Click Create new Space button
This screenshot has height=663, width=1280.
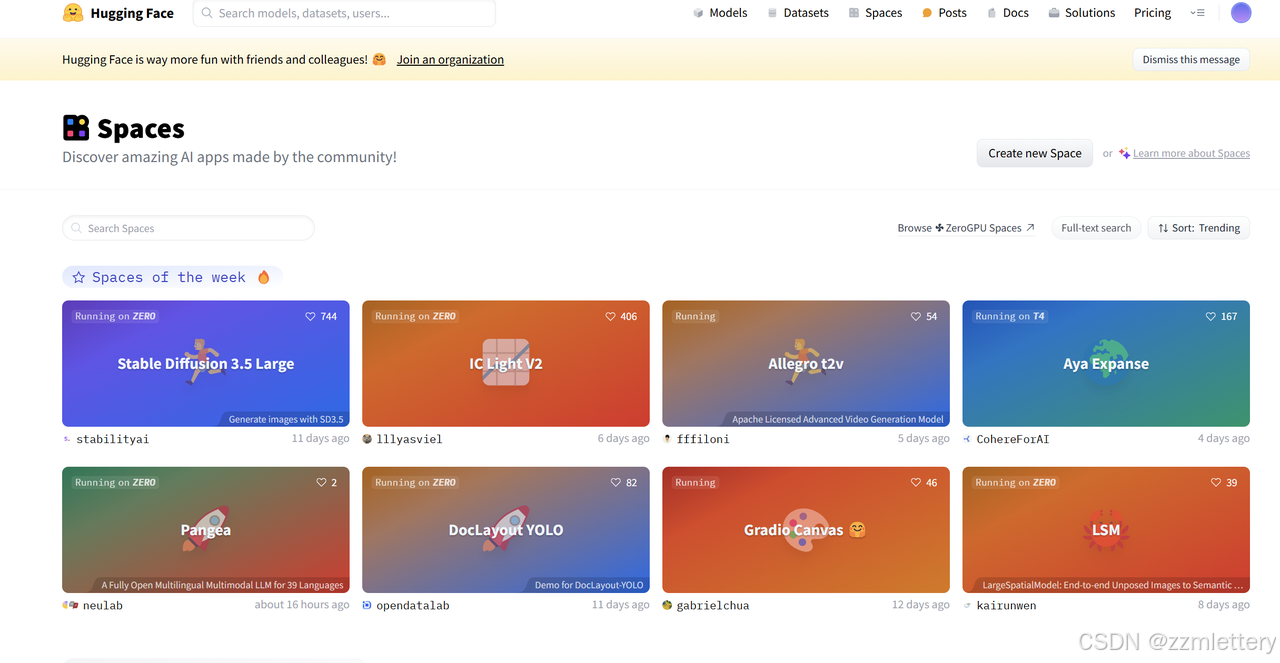pos(1035,153)
